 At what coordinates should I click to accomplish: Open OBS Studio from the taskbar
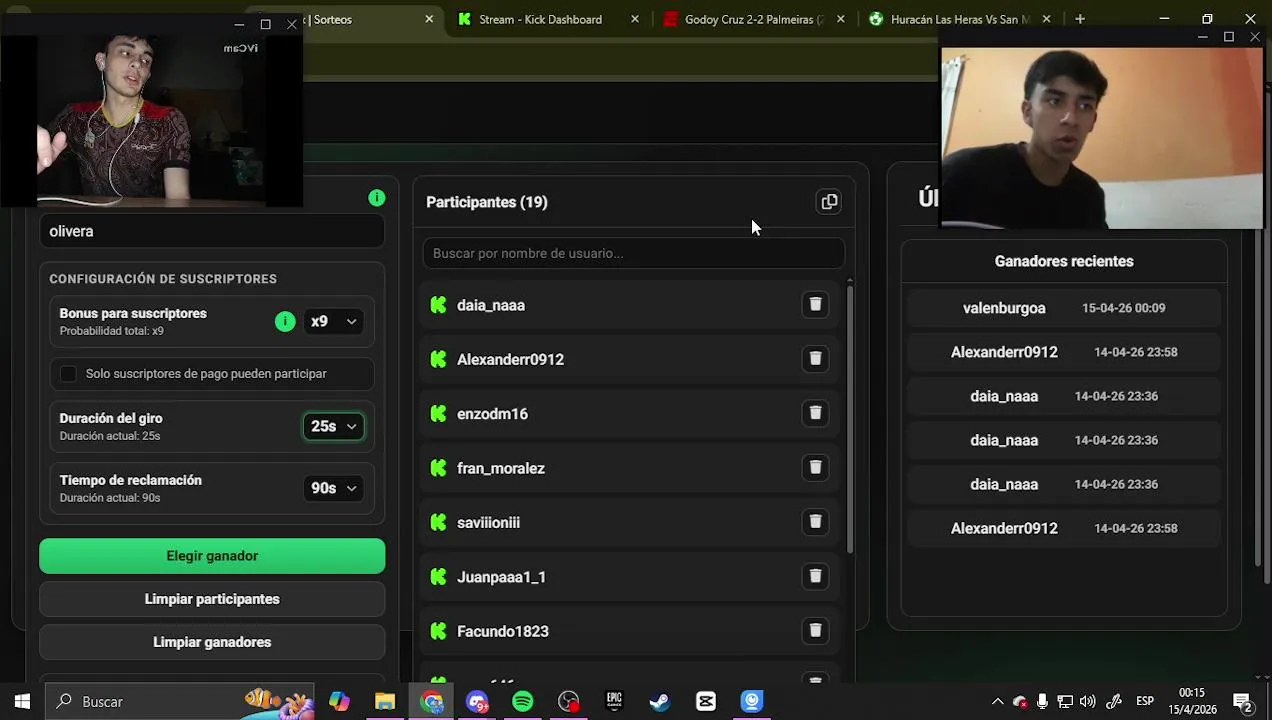568,701
